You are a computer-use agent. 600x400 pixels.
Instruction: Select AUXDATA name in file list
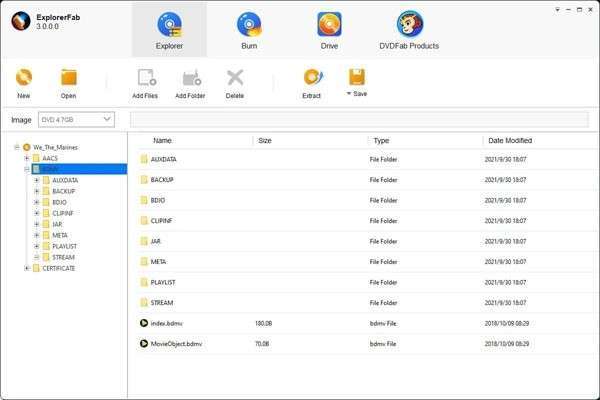pos(163,159)
